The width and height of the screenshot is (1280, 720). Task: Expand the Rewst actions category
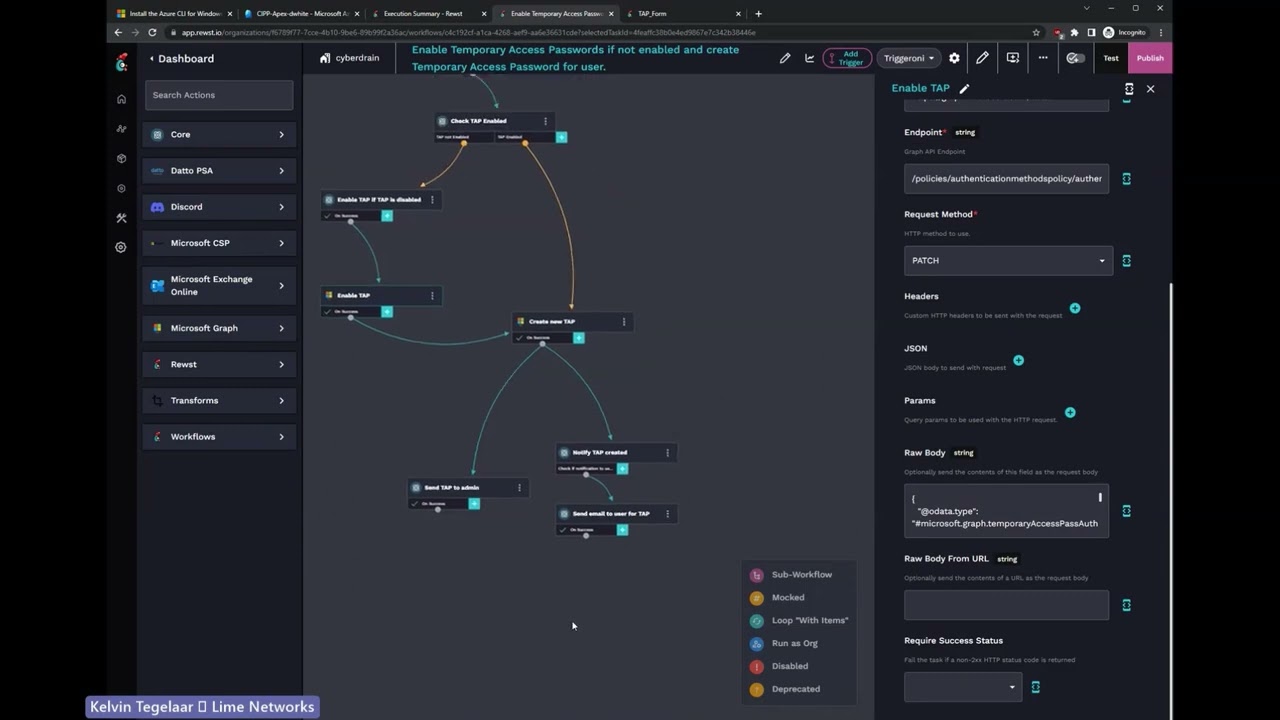[219, 364]
